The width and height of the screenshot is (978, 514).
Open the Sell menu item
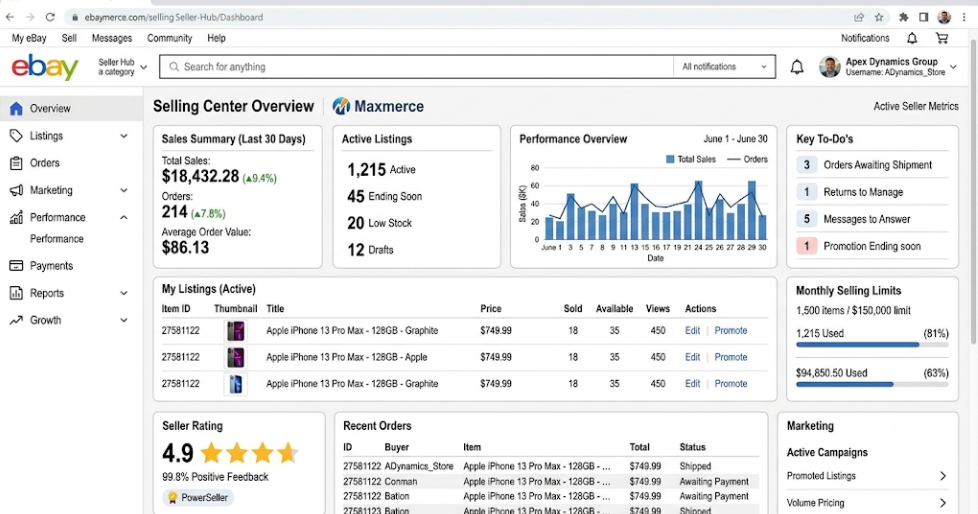coord(69,38)
